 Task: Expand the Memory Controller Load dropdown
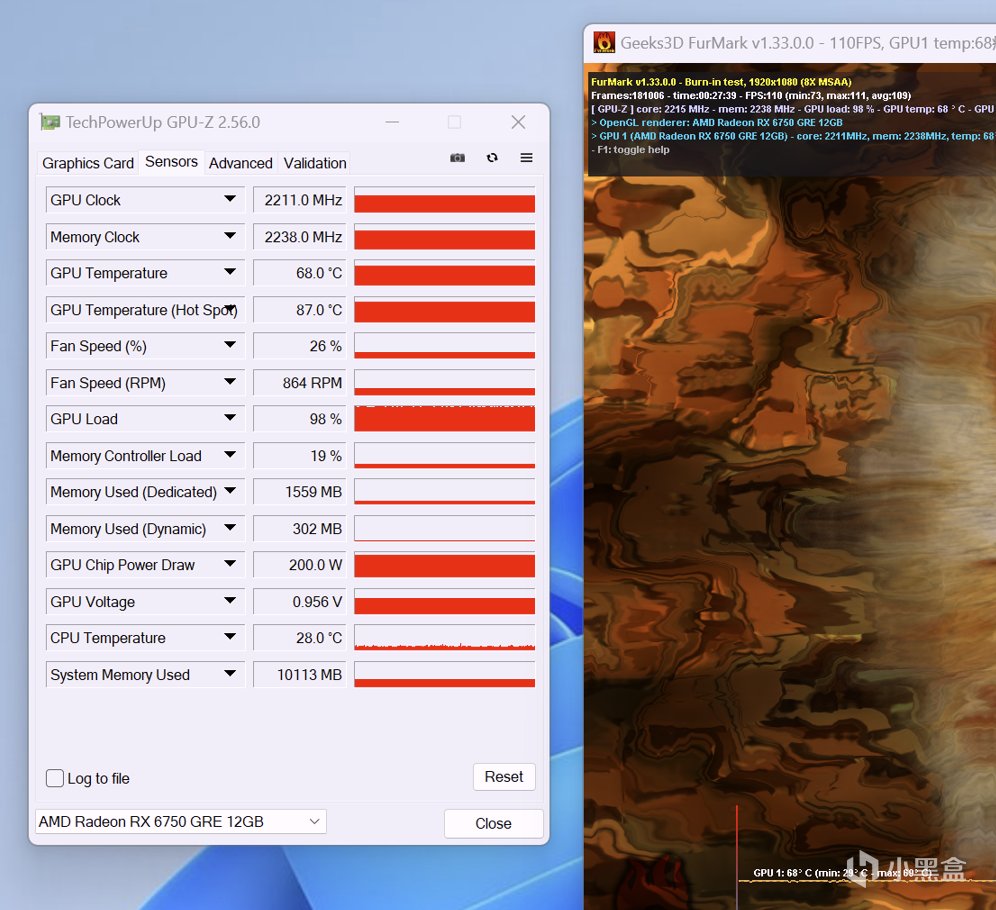(230, 455)
